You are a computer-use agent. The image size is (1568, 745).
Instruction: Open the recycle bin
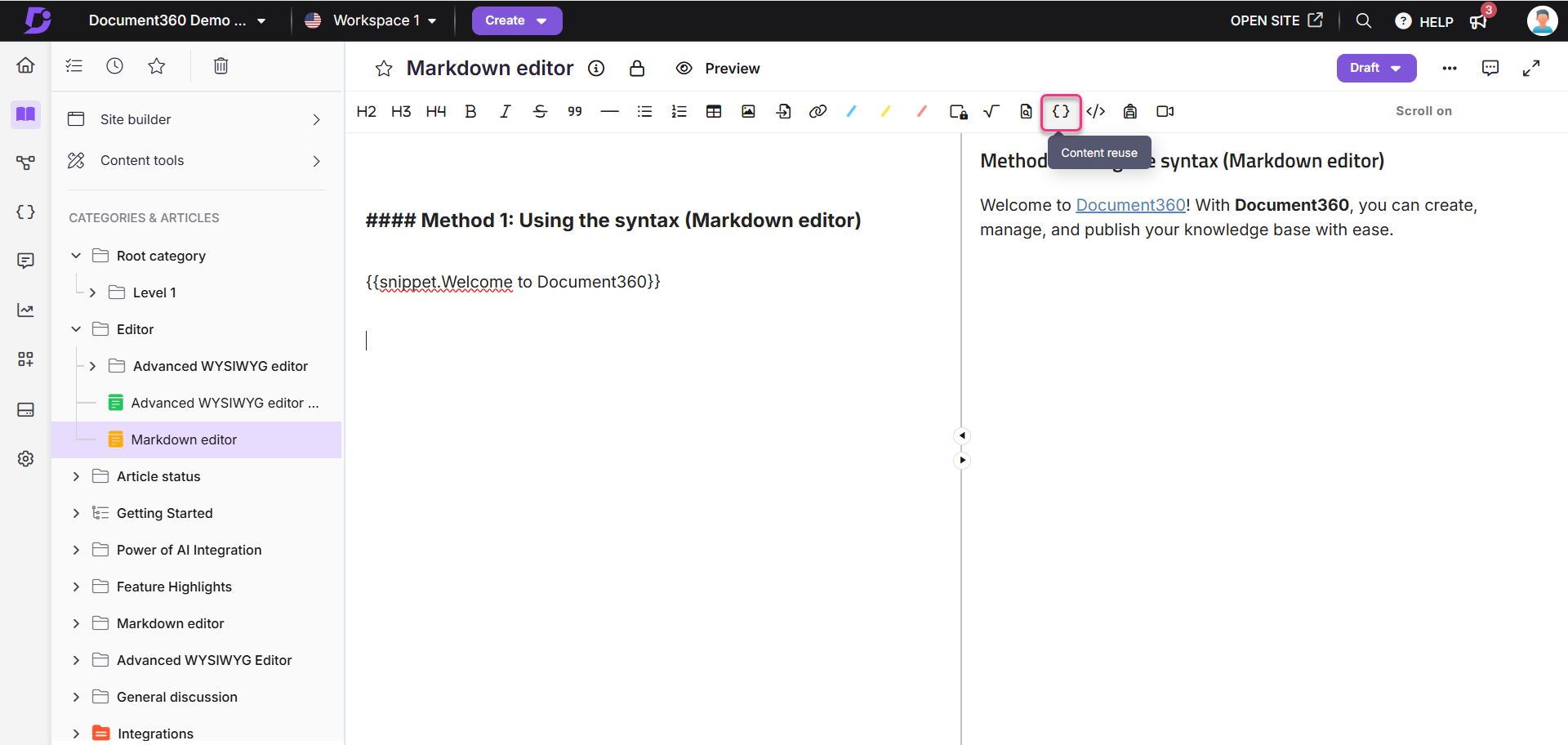pos(220,66)
